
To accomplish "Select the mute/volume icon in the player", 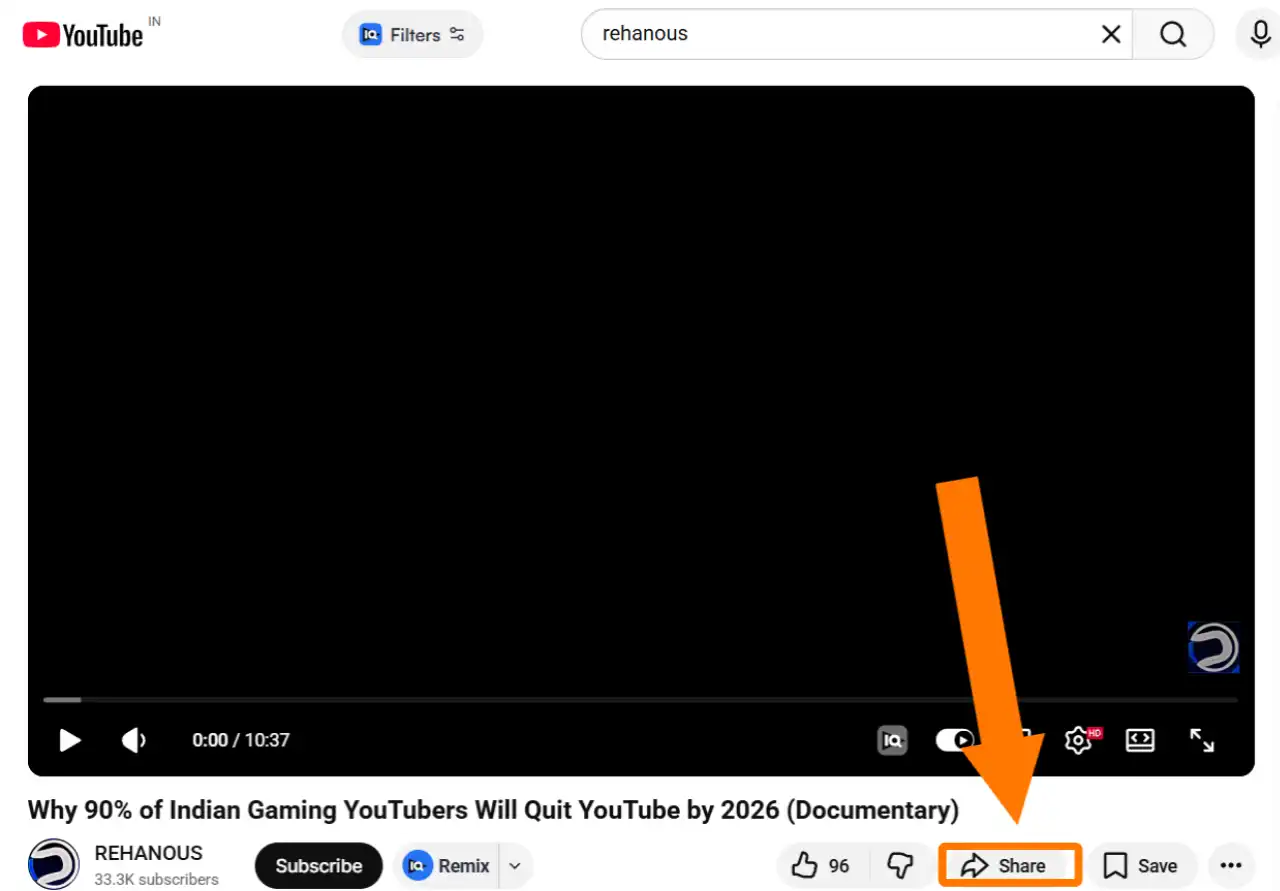I will tap(134, 740).
